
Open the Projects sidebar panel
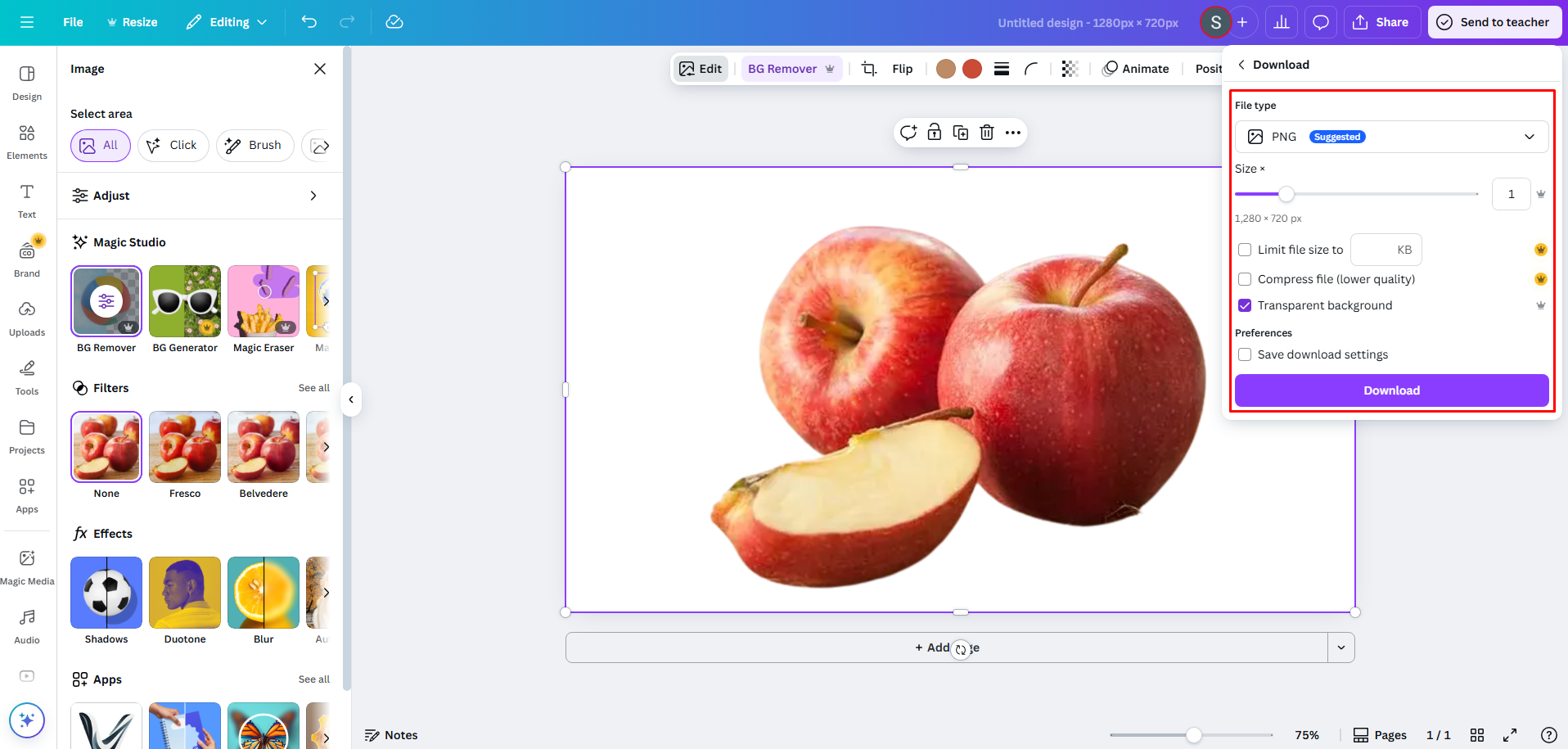[x=27, y=436]
